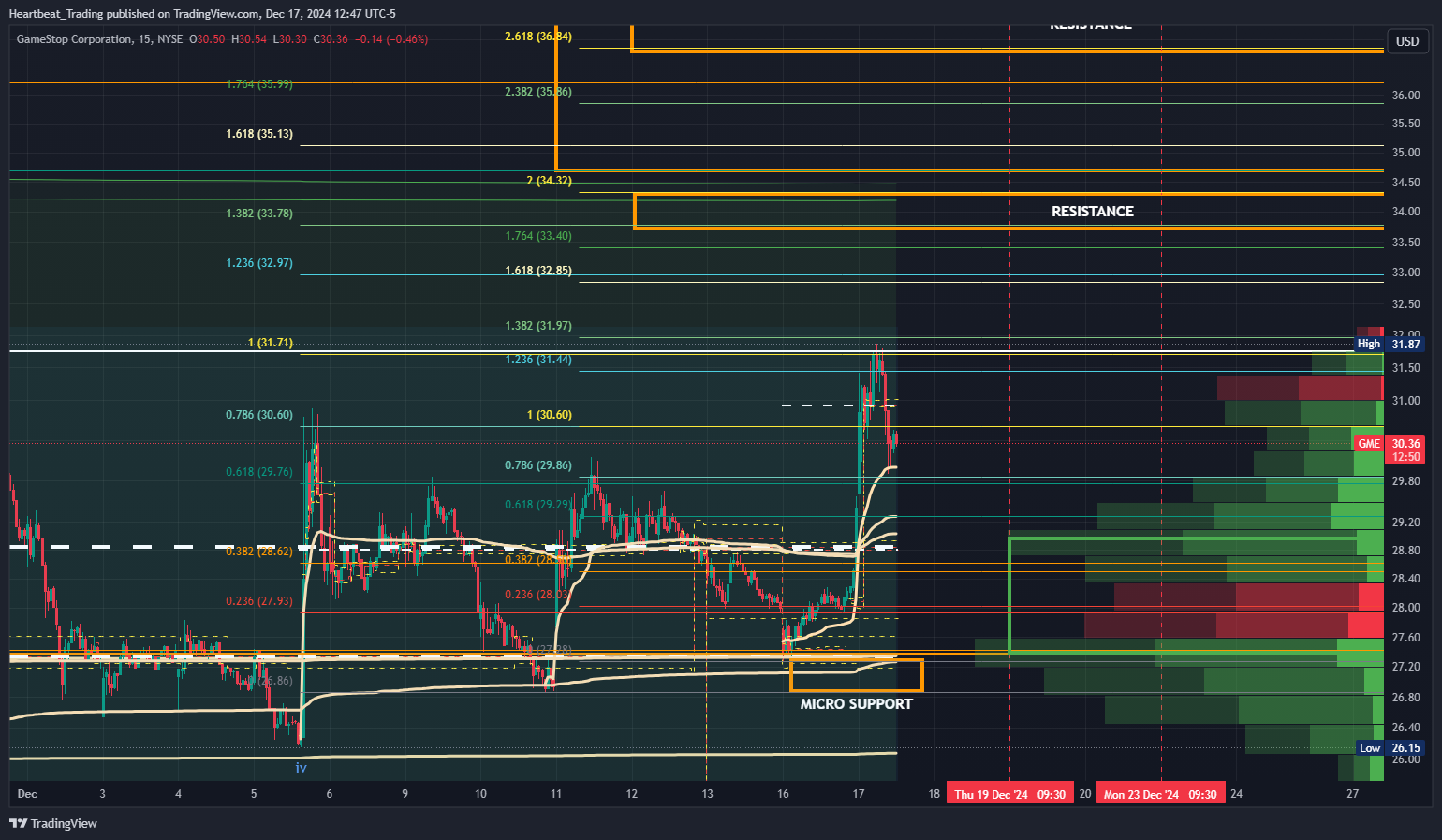Click the 0.236 (28.03) Fibonacci label

click(537, 595)
